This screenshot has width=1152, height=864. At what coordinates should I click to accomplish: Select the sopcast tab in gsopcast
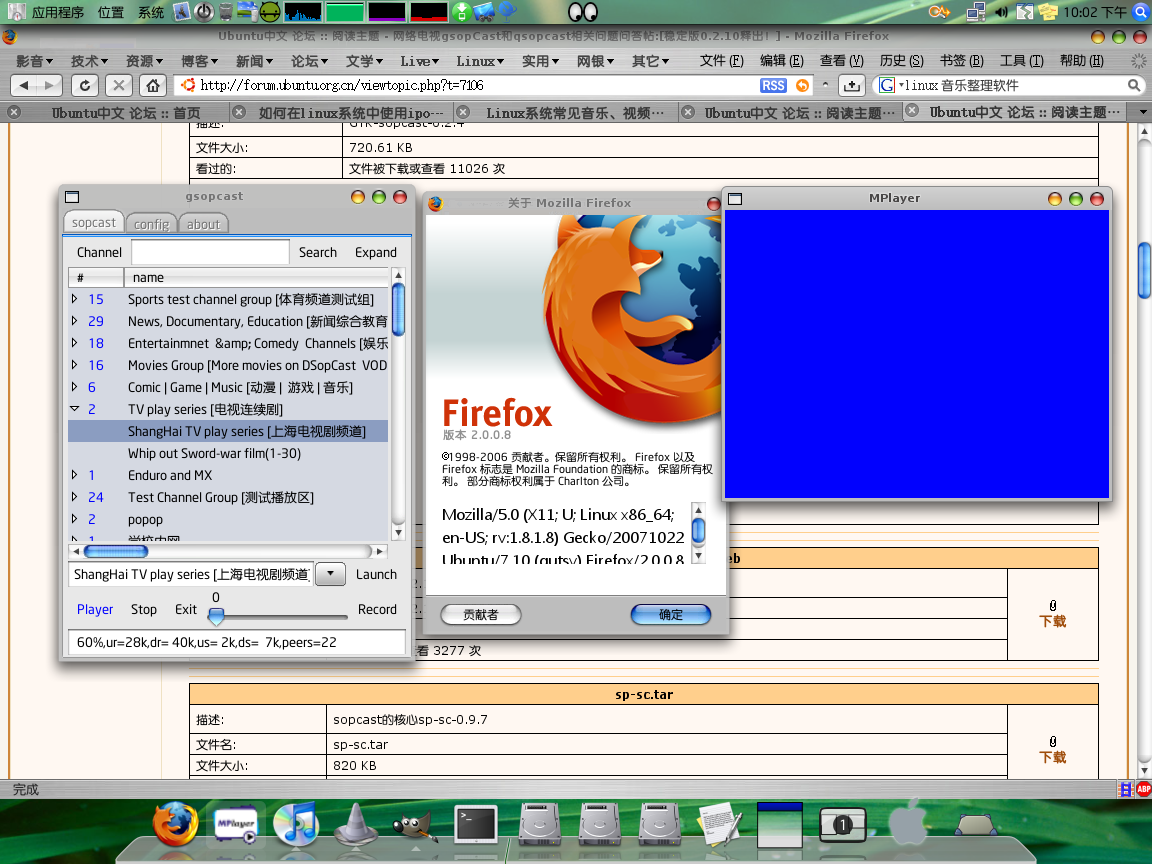click(x=93, y=223)
